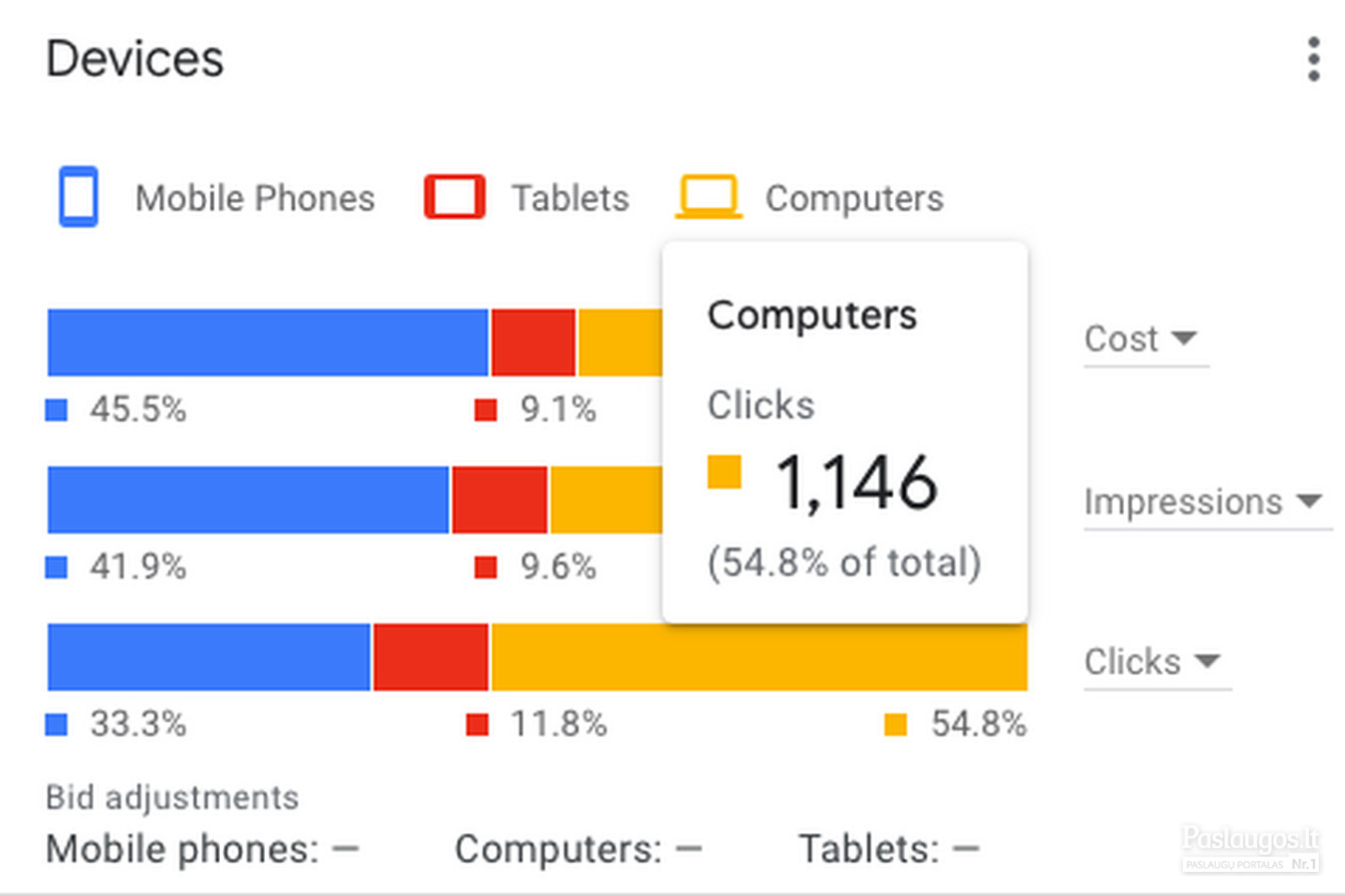
Task: Click the red Tablets device icon
Action: [454, 196]
